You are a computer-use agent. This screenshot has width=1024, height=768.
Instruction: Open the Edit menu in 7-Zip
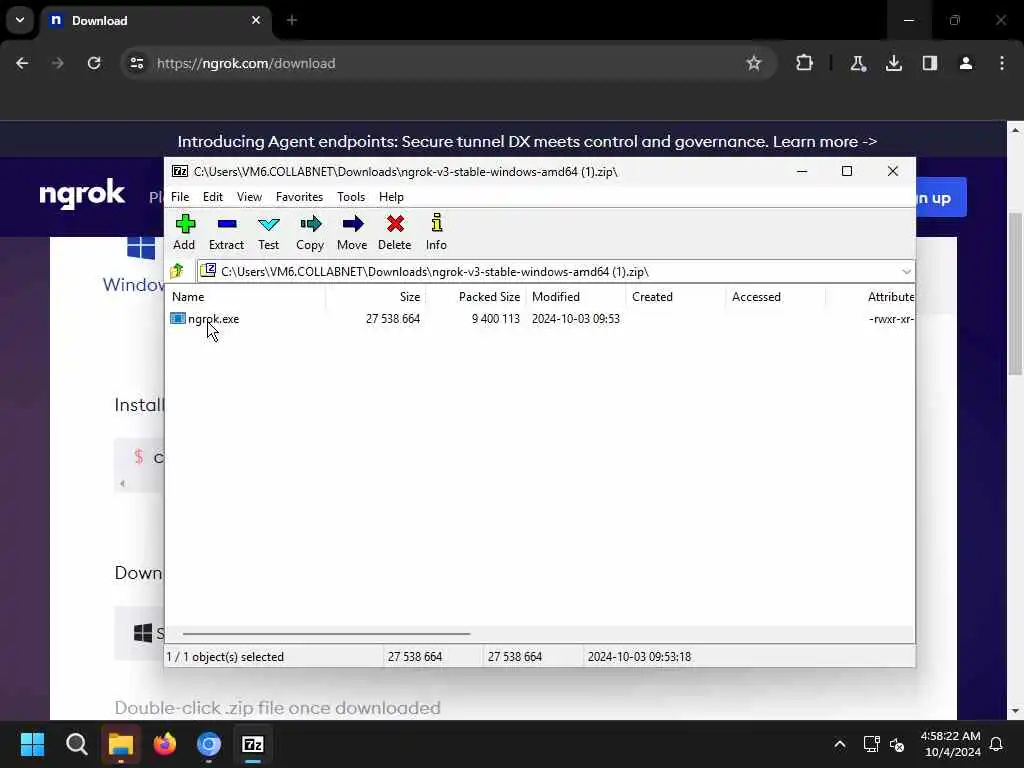point(212,197)
